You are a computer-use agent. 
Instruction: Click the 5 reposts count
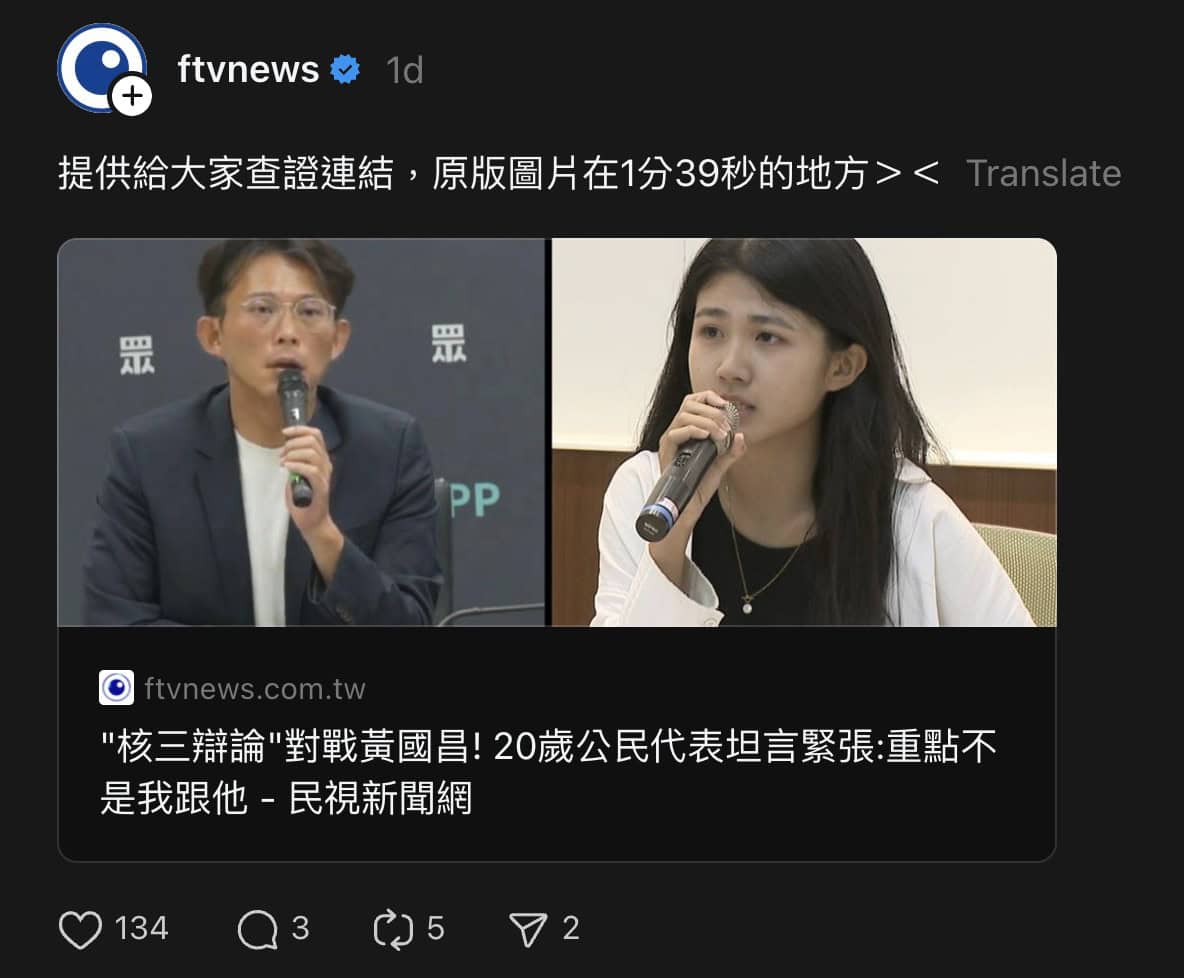click(436, 929)
